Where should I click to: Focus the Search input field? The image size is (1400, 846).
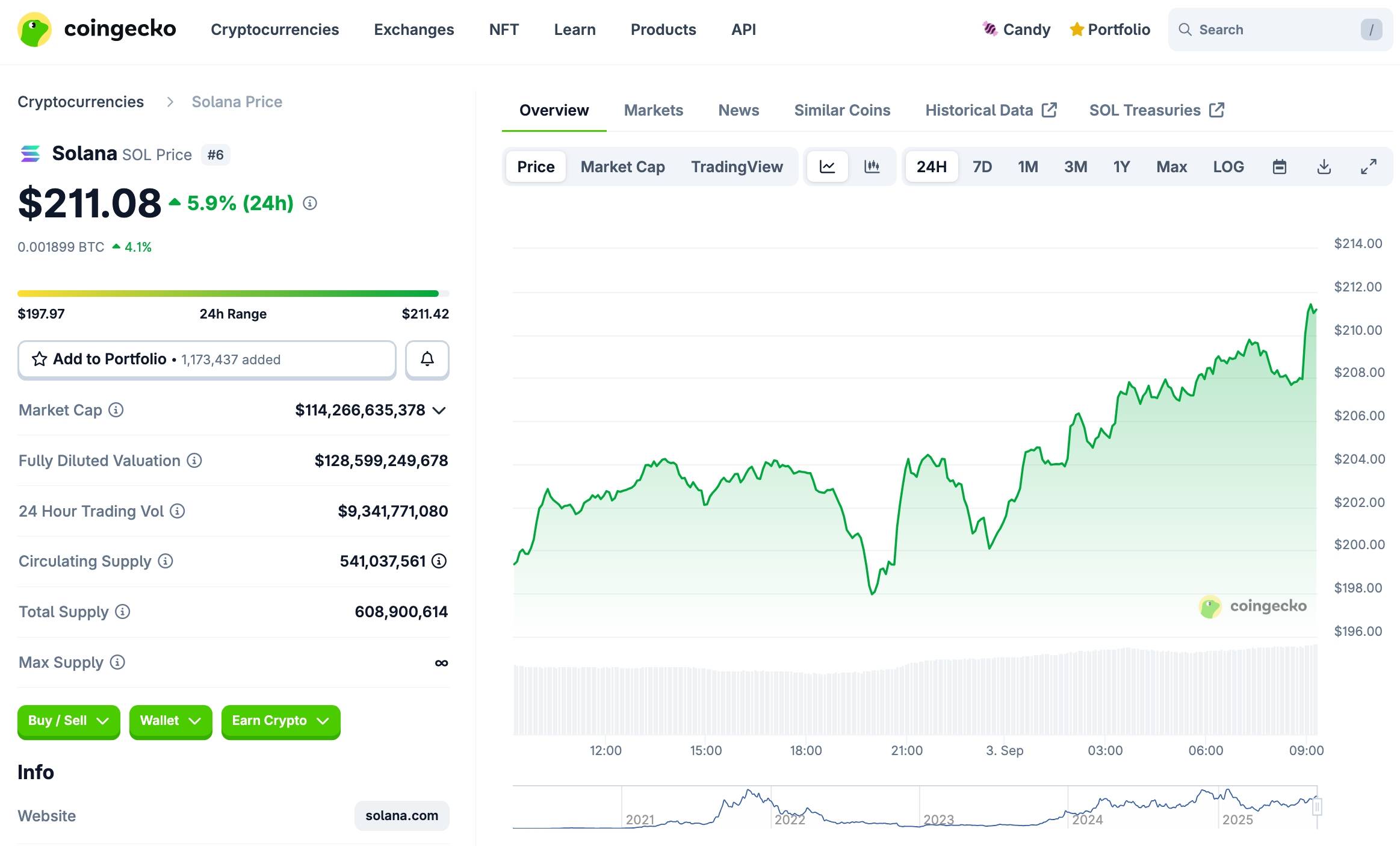click(1280, 30)
